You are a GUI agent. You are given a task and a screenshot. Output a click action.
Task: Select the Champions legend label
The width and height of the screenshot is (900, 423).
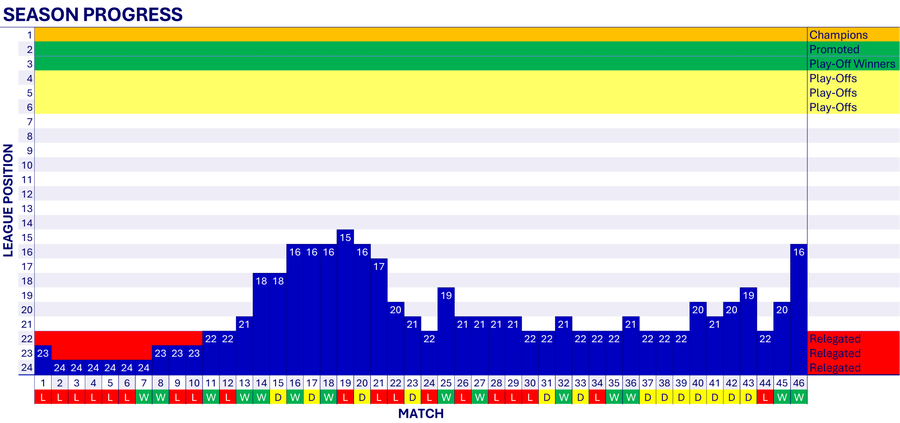838,35
